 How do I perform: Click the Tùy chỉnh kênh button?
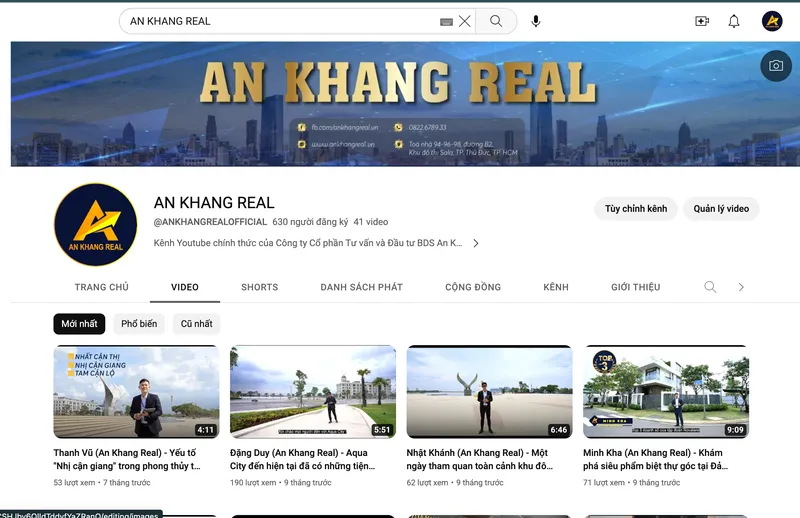(636, 208)
